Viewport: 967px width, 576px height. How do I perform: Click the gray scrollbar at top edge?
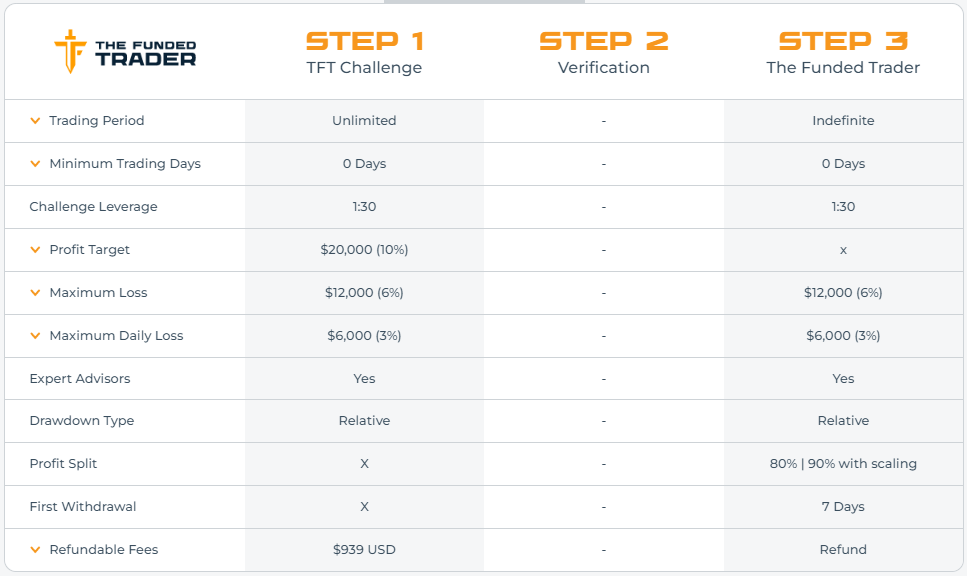pyautogui.click(x=484, y=2)
